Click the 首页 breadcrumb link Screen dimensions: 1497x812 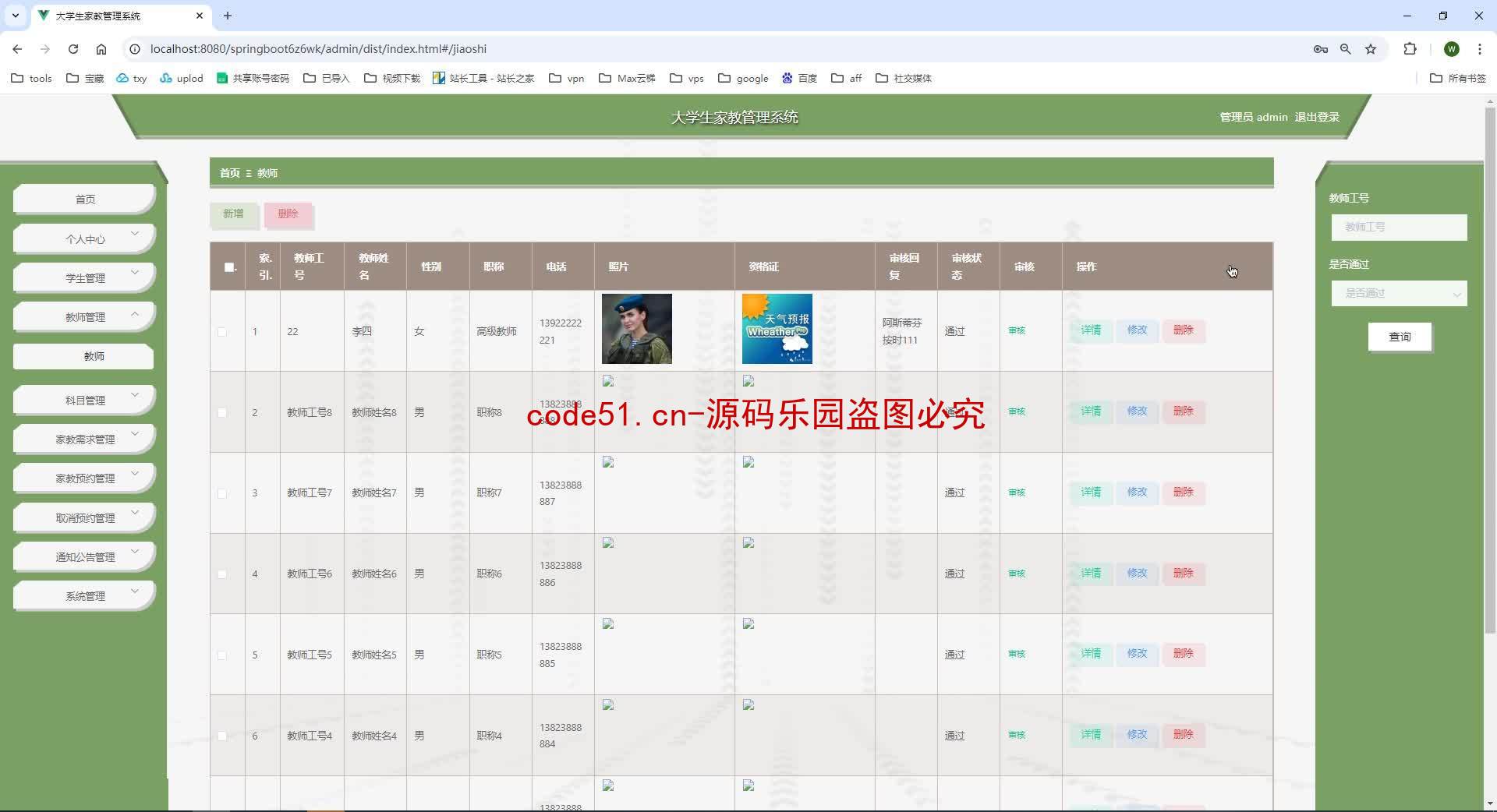pos(229,173)
